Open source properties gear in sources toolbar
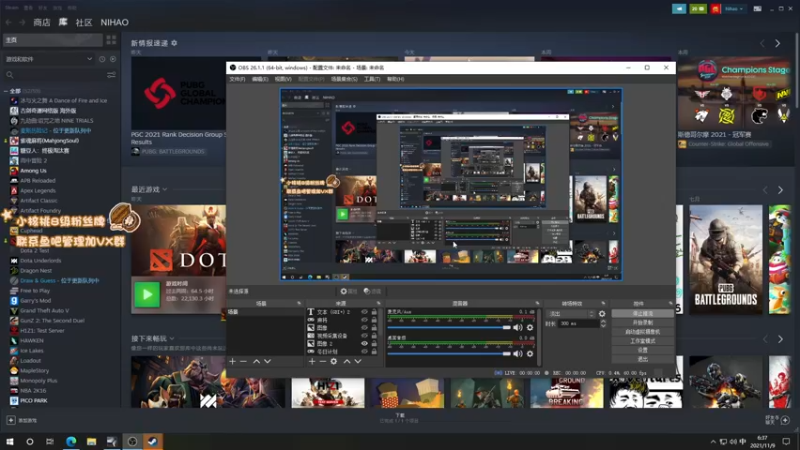 [x=334, y=361]
